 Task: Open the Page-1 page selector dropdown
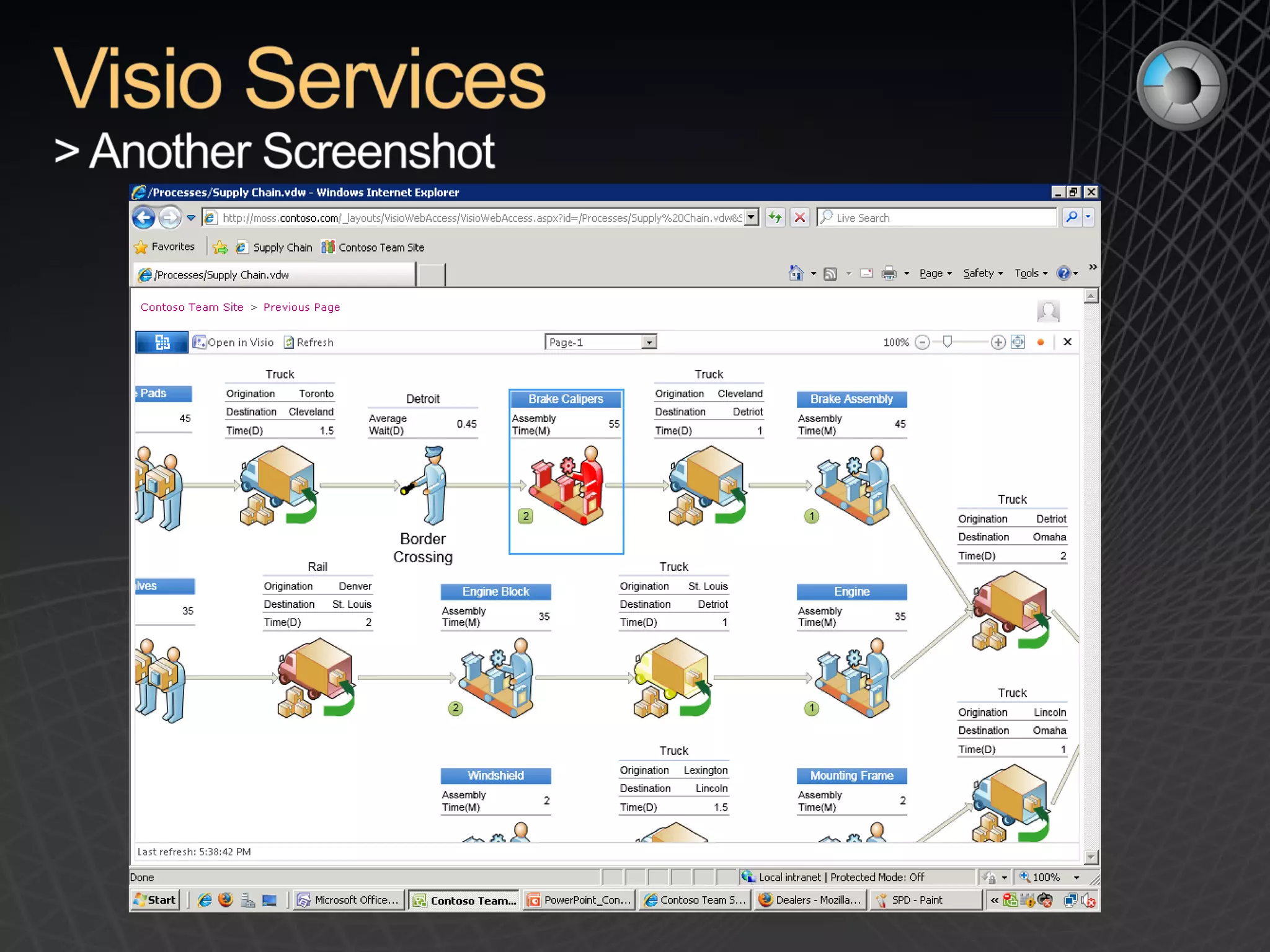[649, 342]
